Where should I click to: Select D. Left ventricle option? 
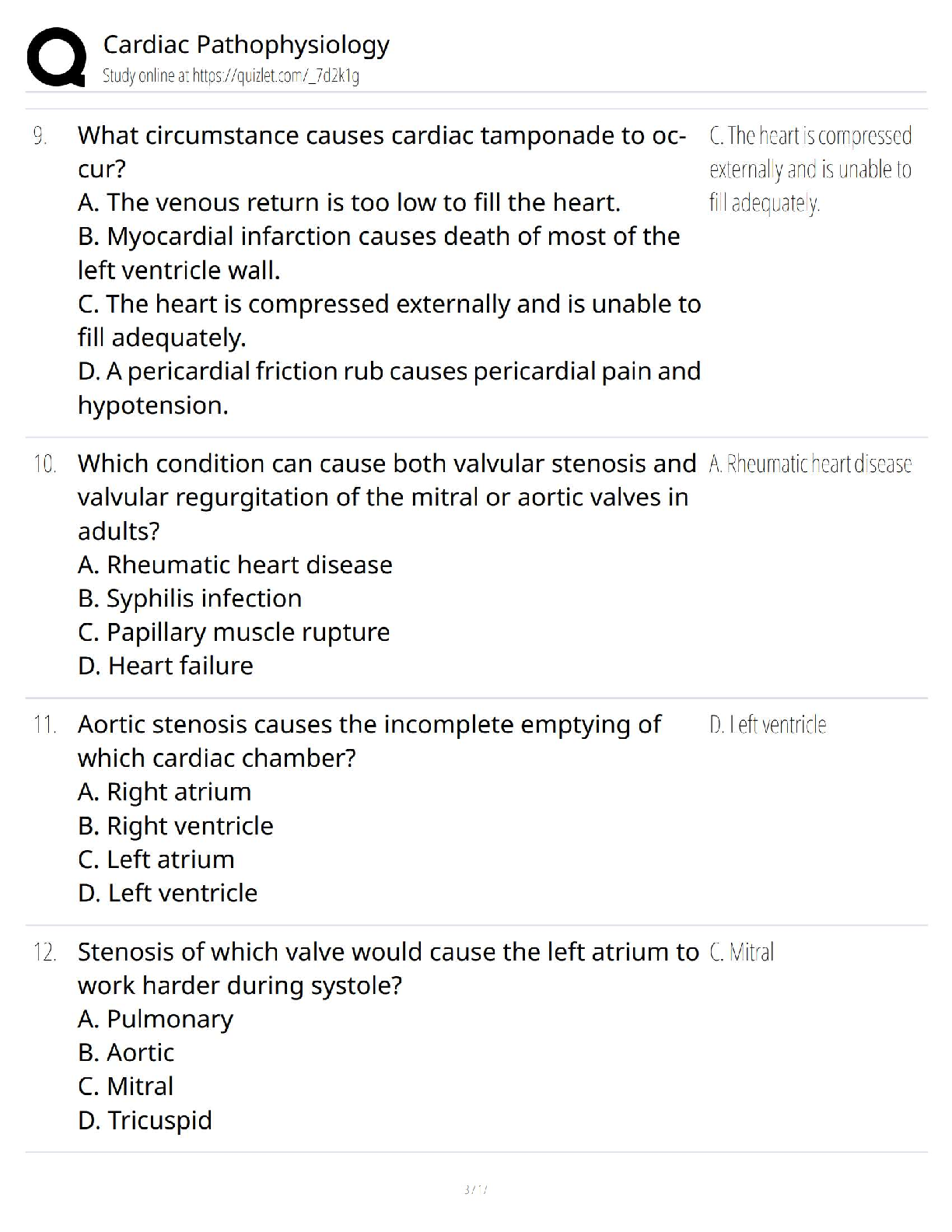(x=167, y=893)
